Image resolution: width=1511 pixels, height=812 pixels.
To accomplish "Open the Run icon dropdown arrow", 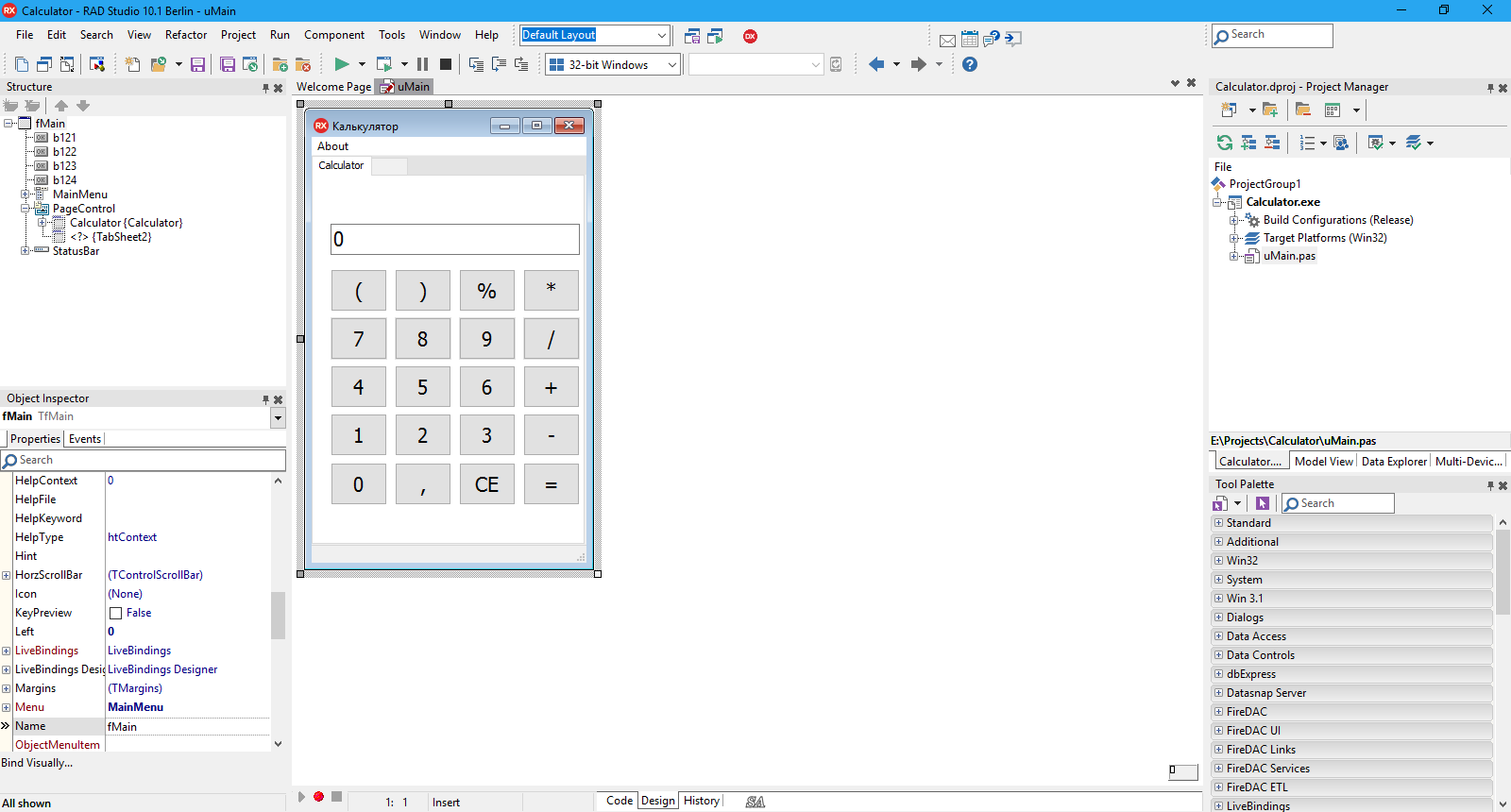I will (x=362, y=64).
